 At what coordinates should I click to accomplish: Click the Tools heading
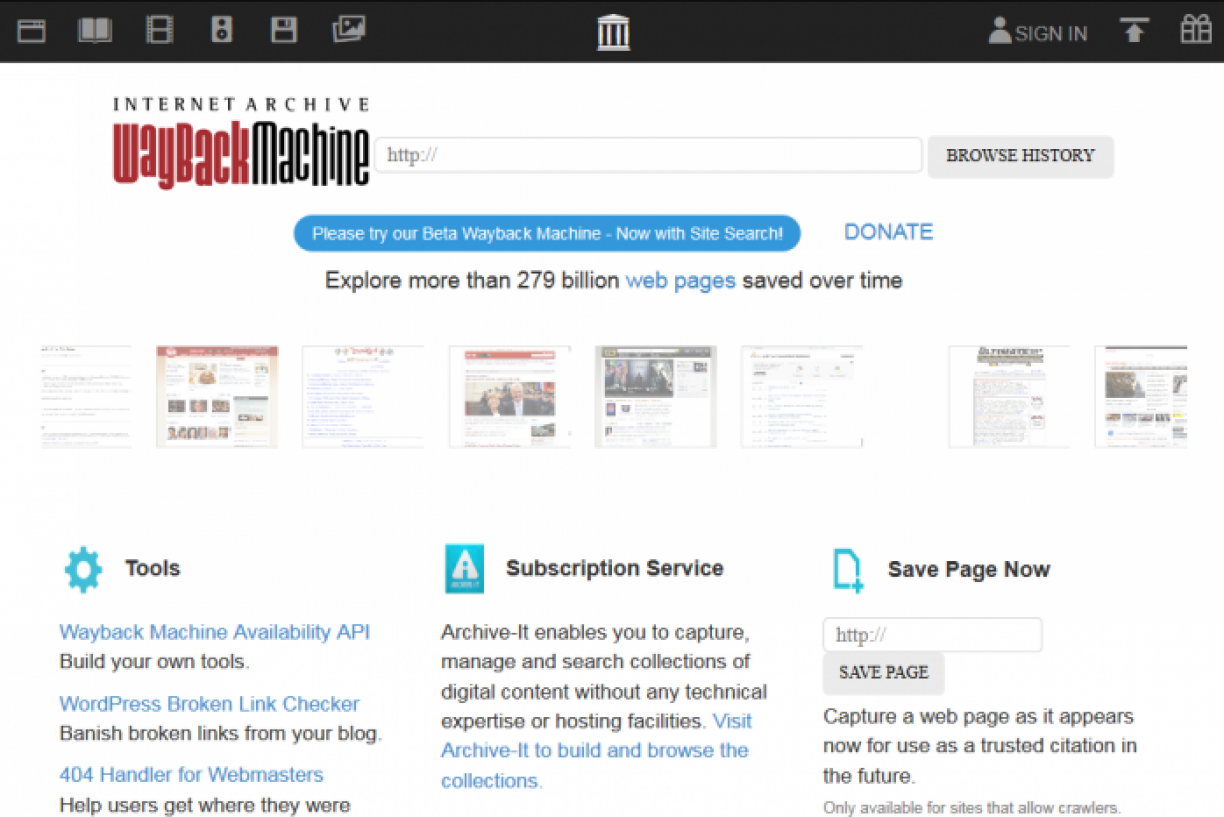[152, 568]
